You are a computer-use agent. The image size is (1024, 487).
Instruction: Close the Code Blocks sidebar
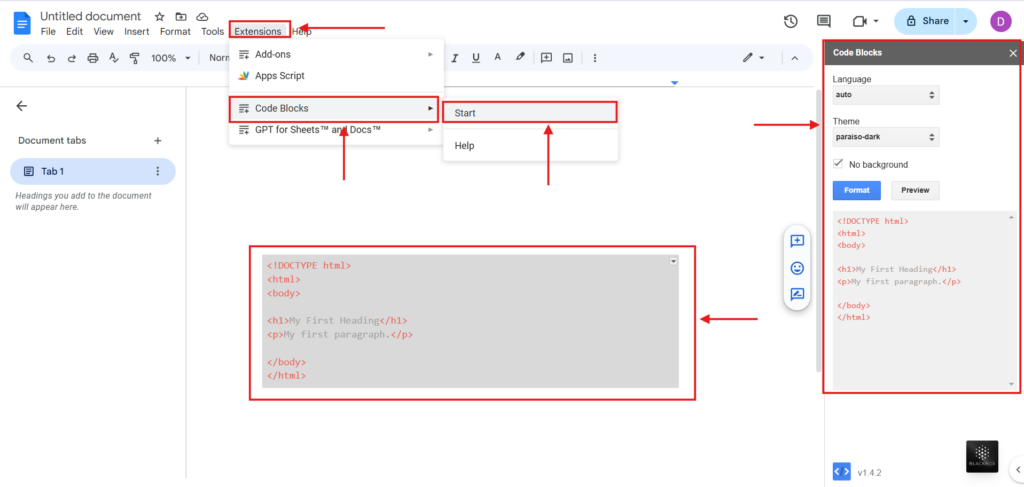point(1012,53)
